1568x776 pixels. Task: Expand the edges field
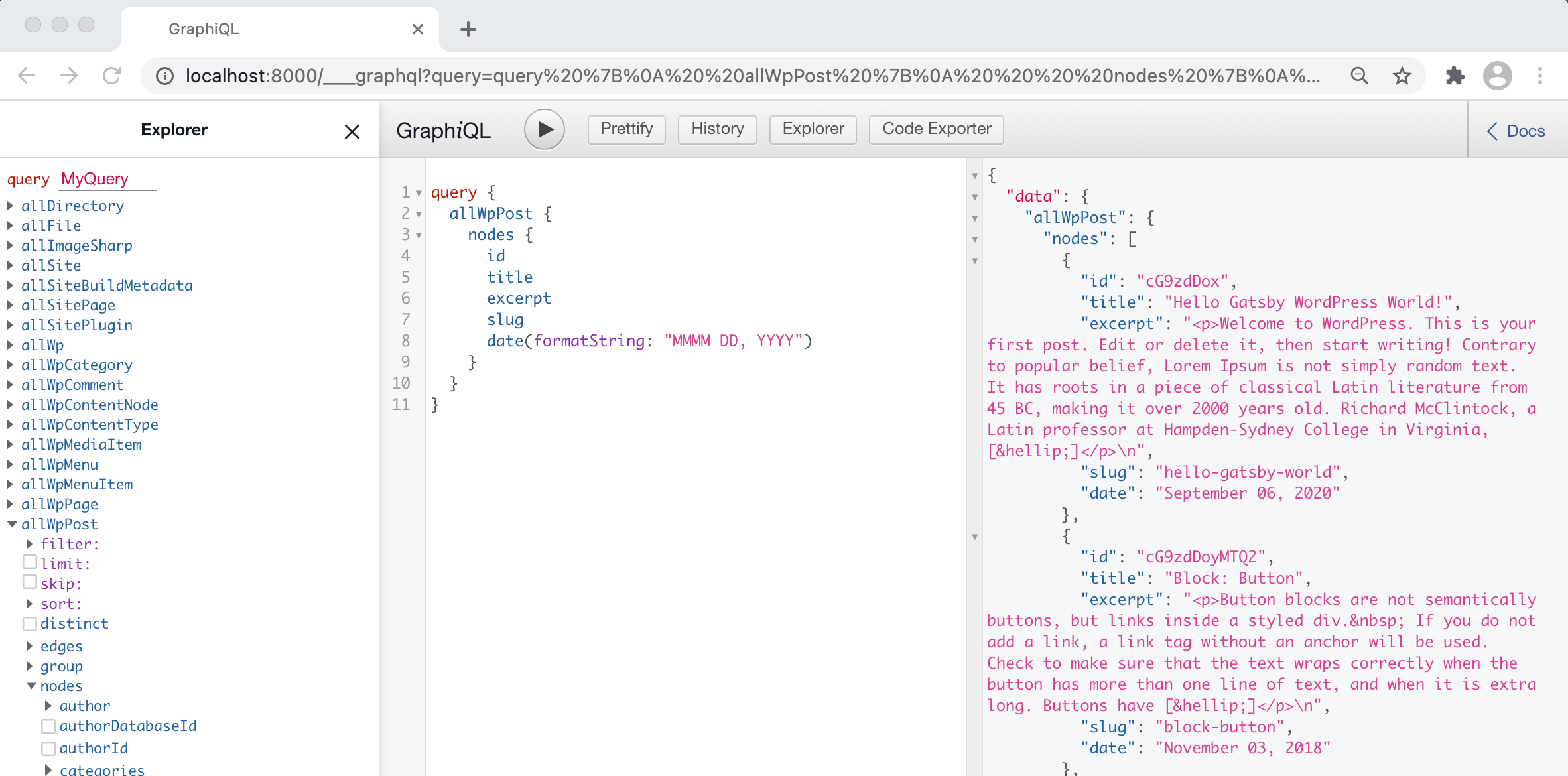click(30, 646)
